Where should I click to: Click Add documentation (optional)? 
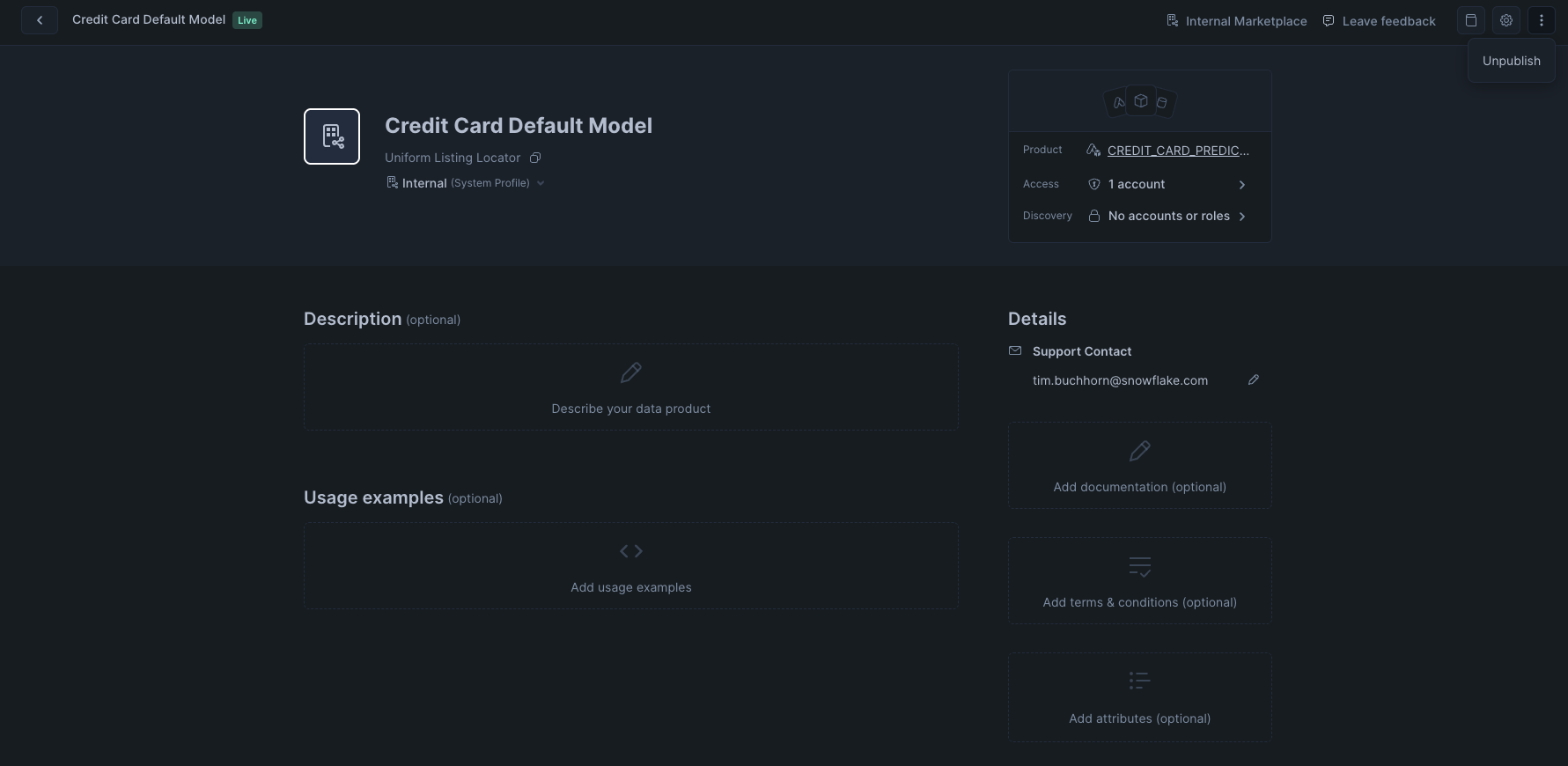tap(1139, 466)
